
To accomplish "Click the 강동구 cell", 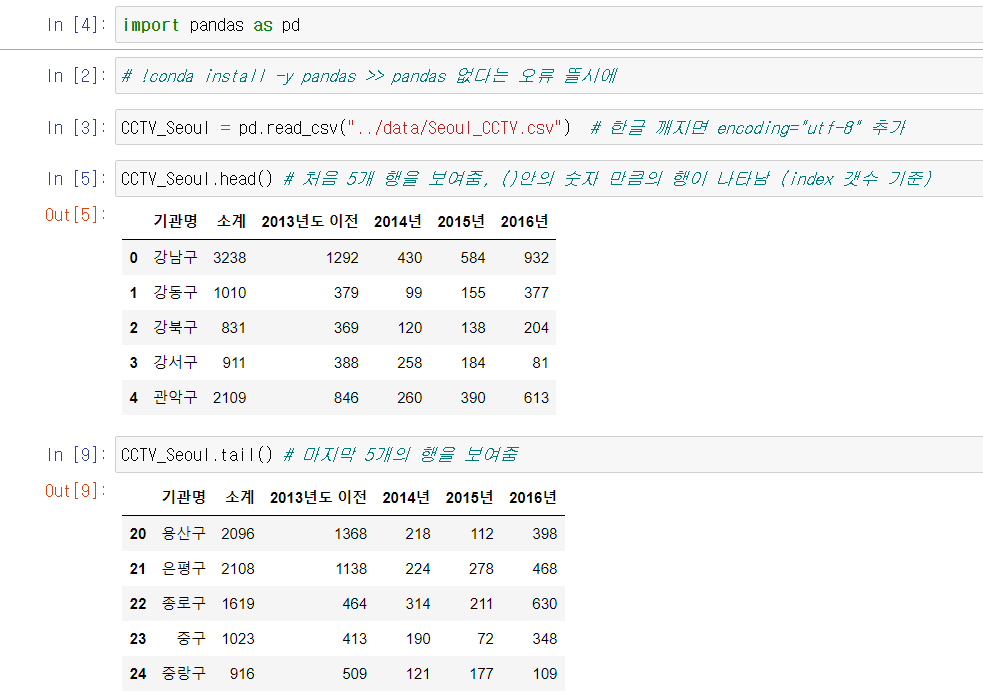I will [x=176, y=292].
